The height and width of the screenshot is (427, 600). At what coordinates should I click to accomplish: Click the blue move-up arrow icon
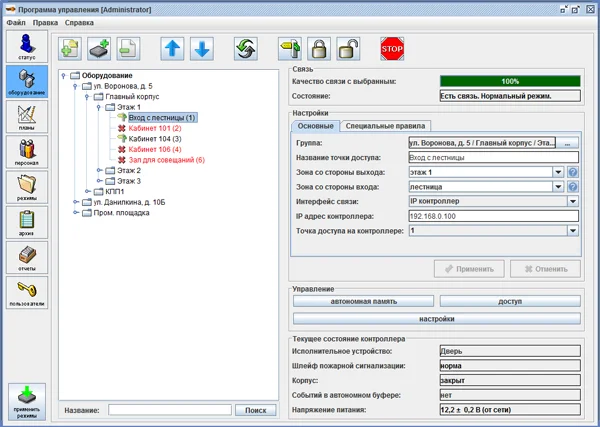click(173, 48)
